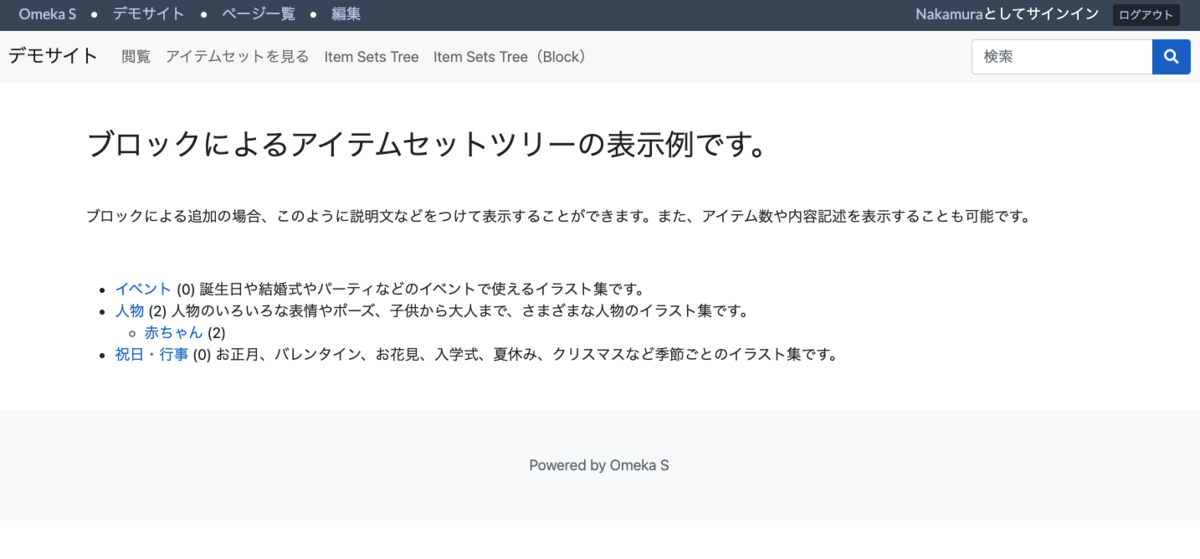Open the Omeka S admin link
Image resolution: width=1200 pixels, height=559 pixels.
(x=48, y=14)
